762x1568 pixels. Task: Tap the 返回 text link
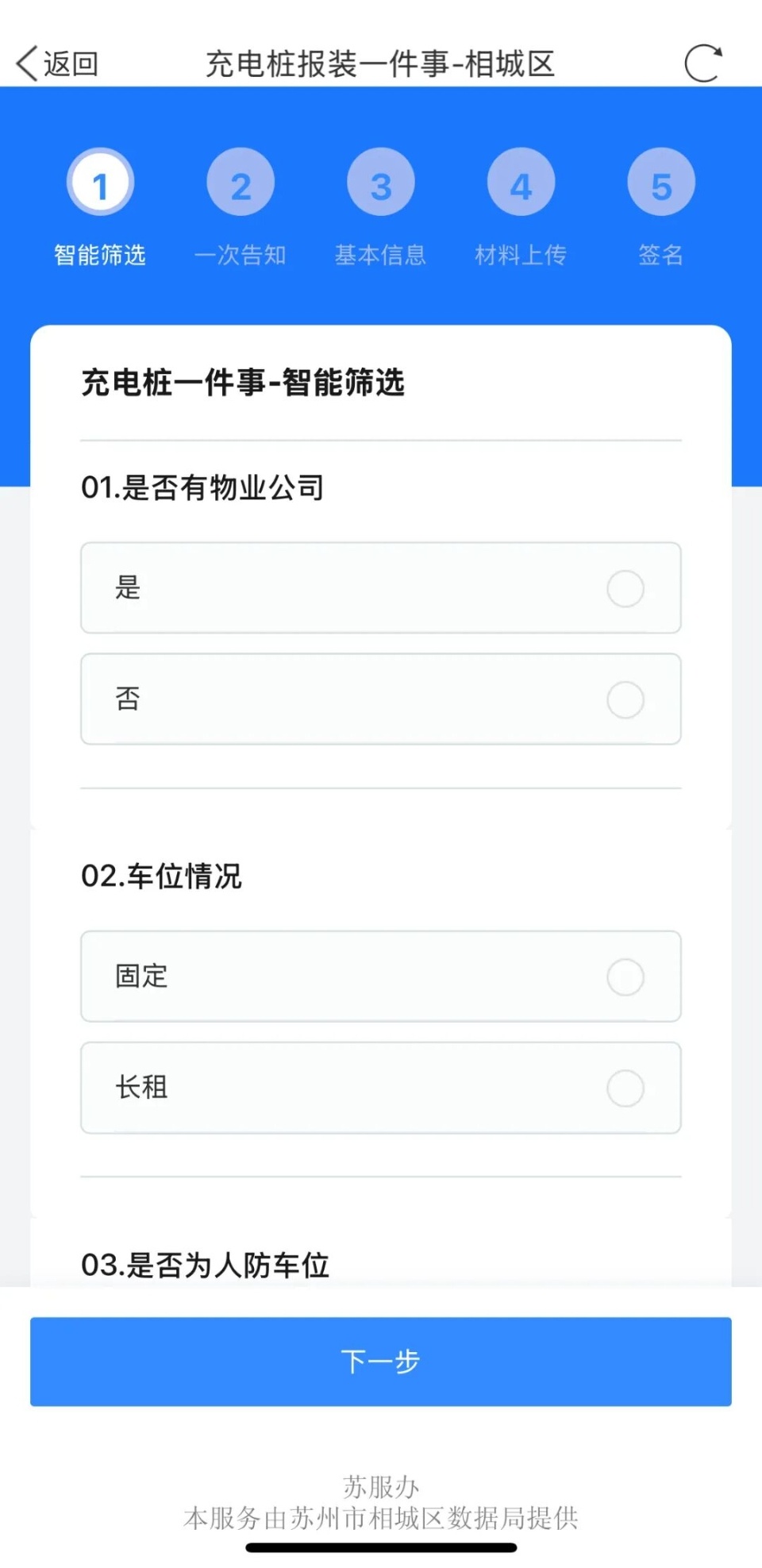click(x=71, y=64)
